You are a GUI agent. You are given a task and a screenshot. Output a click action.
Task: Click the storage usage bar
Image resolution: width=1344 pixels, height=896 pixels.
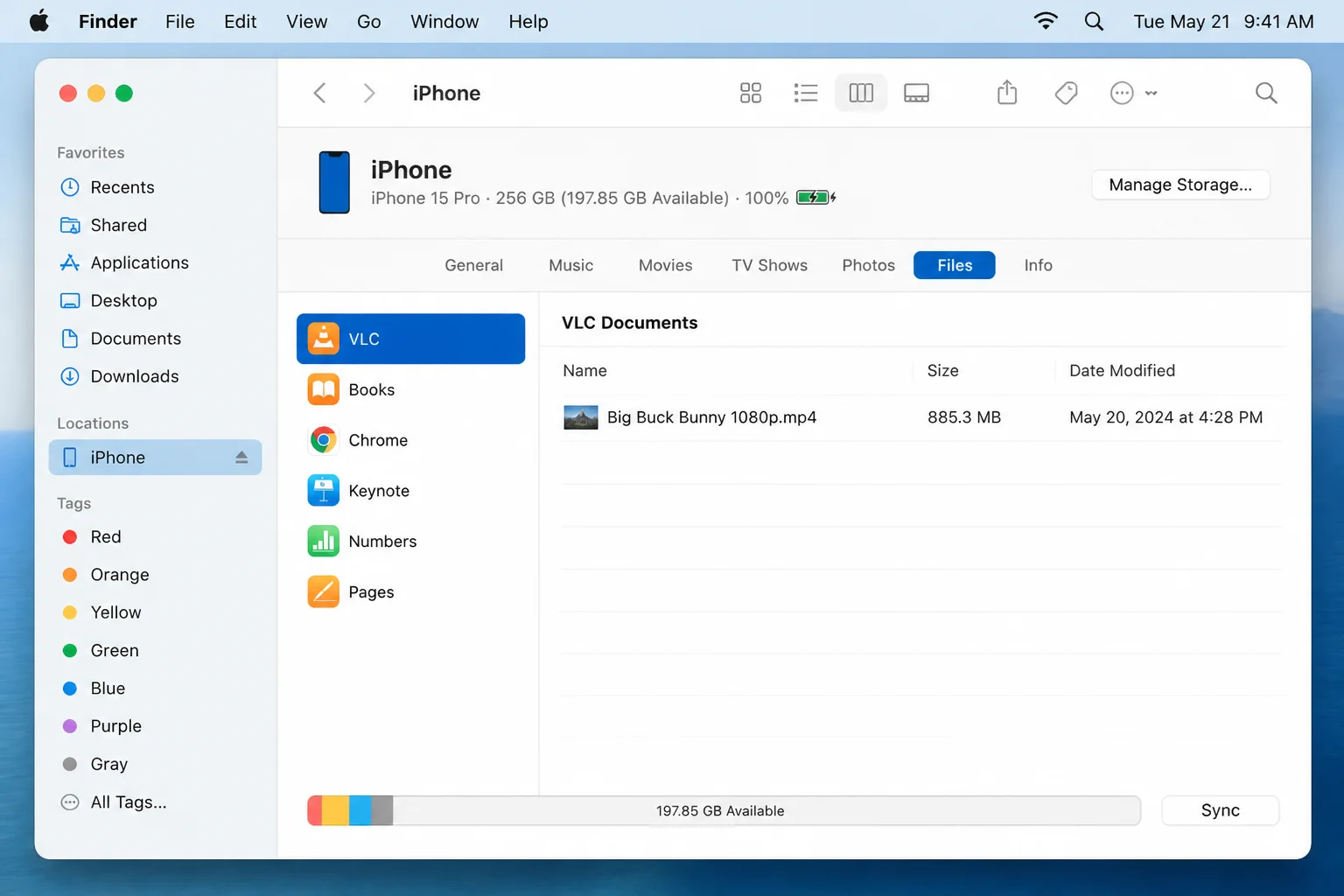pyautogui.click(x=724, y=810)
